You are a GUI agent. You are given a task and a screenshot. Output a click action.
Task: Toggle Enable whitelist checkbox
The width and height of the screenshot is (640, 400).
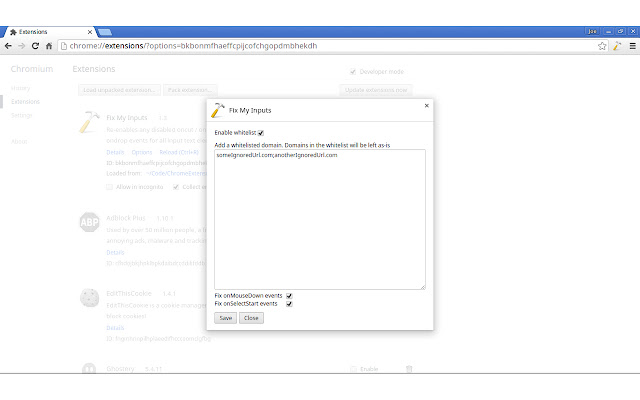tap(261, 133)
